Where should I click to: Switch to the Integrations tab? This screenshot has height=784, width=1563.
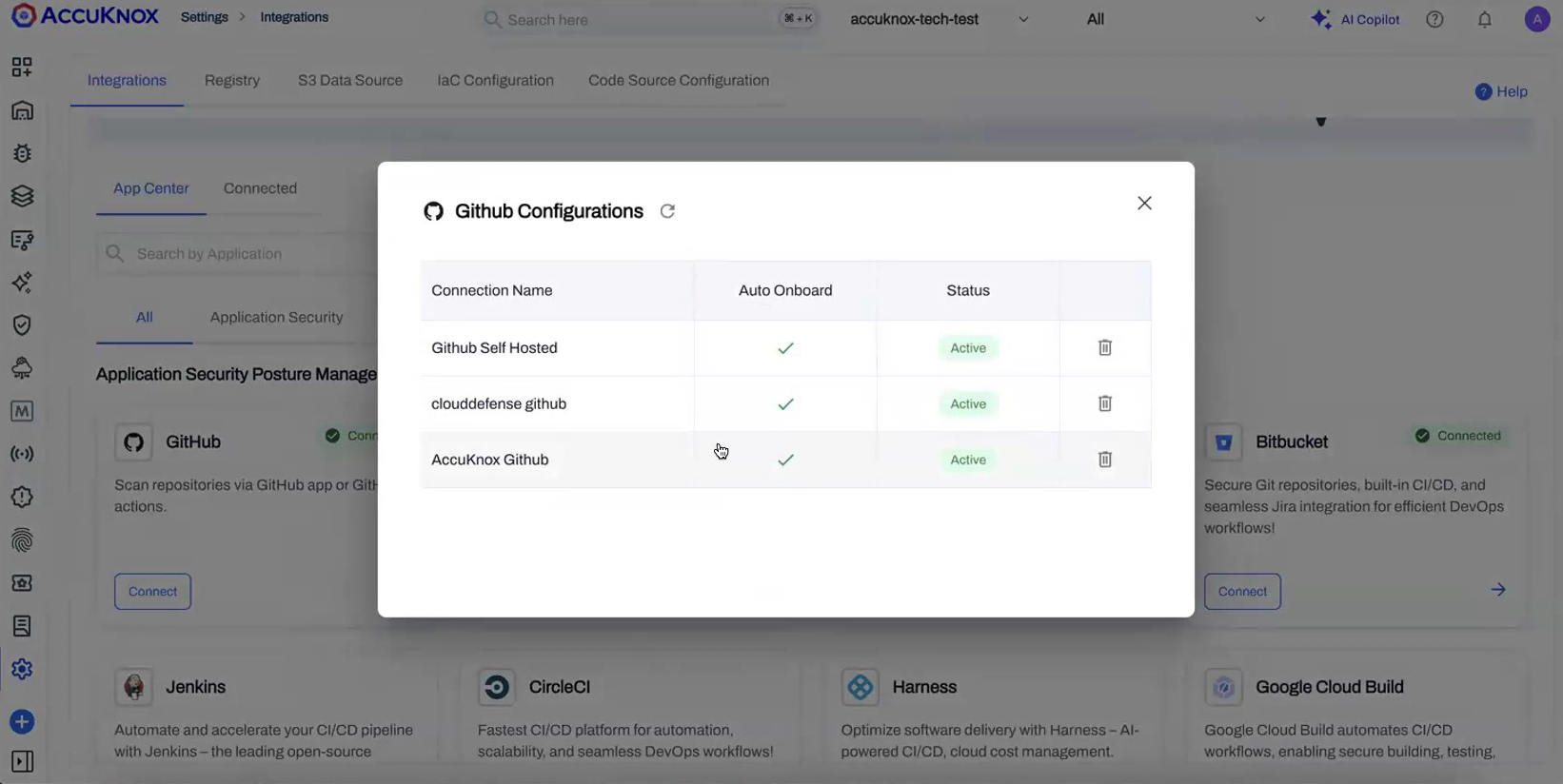click(127, 81)
